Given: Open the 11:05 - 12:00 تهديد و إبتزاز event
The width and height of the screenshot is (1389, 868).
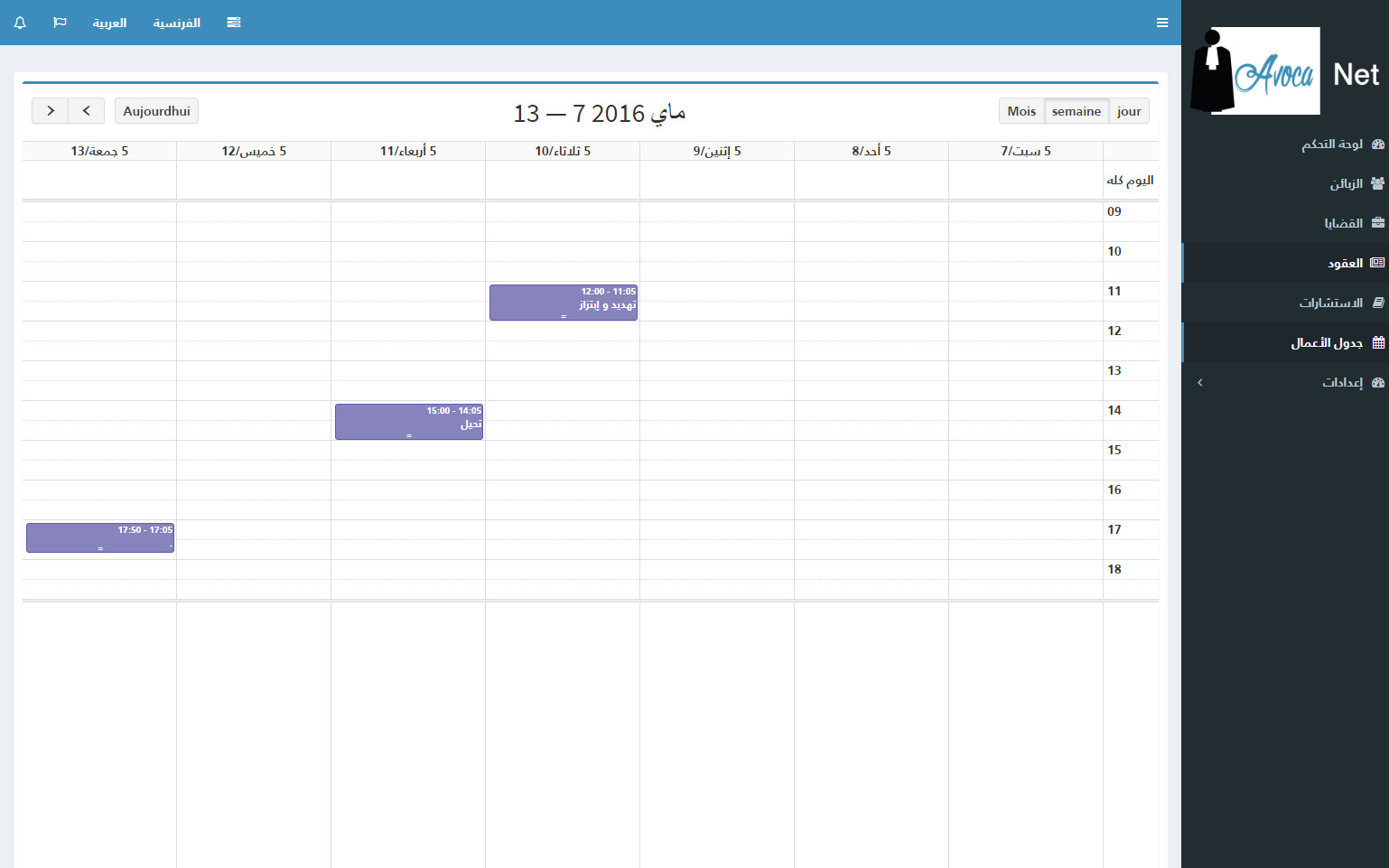Looking at the screenshot, I should pos(564,303).
